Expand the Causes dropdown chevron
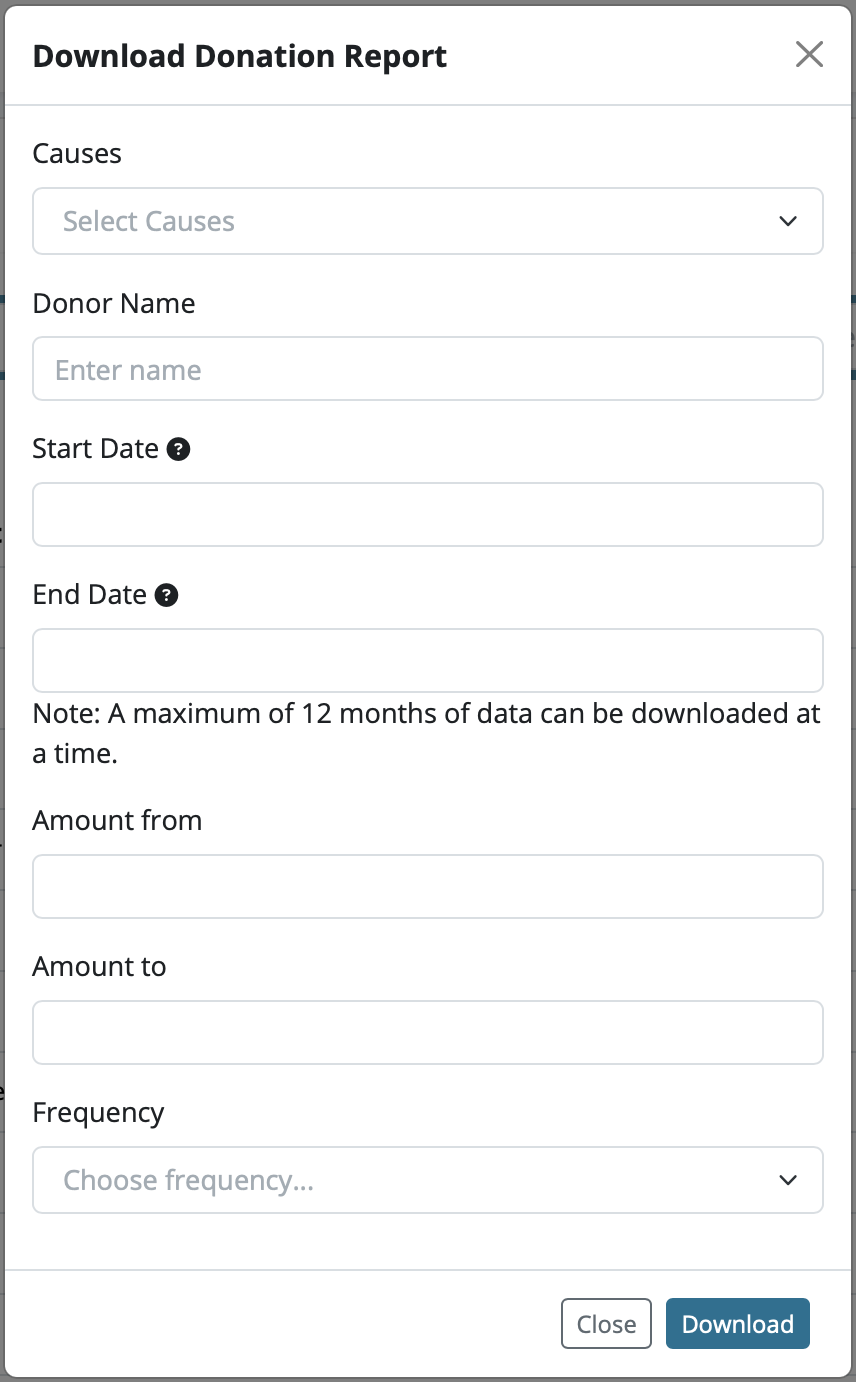This screenshot has height=1382, width=856. pyautogui.click(x=788, y=221)
